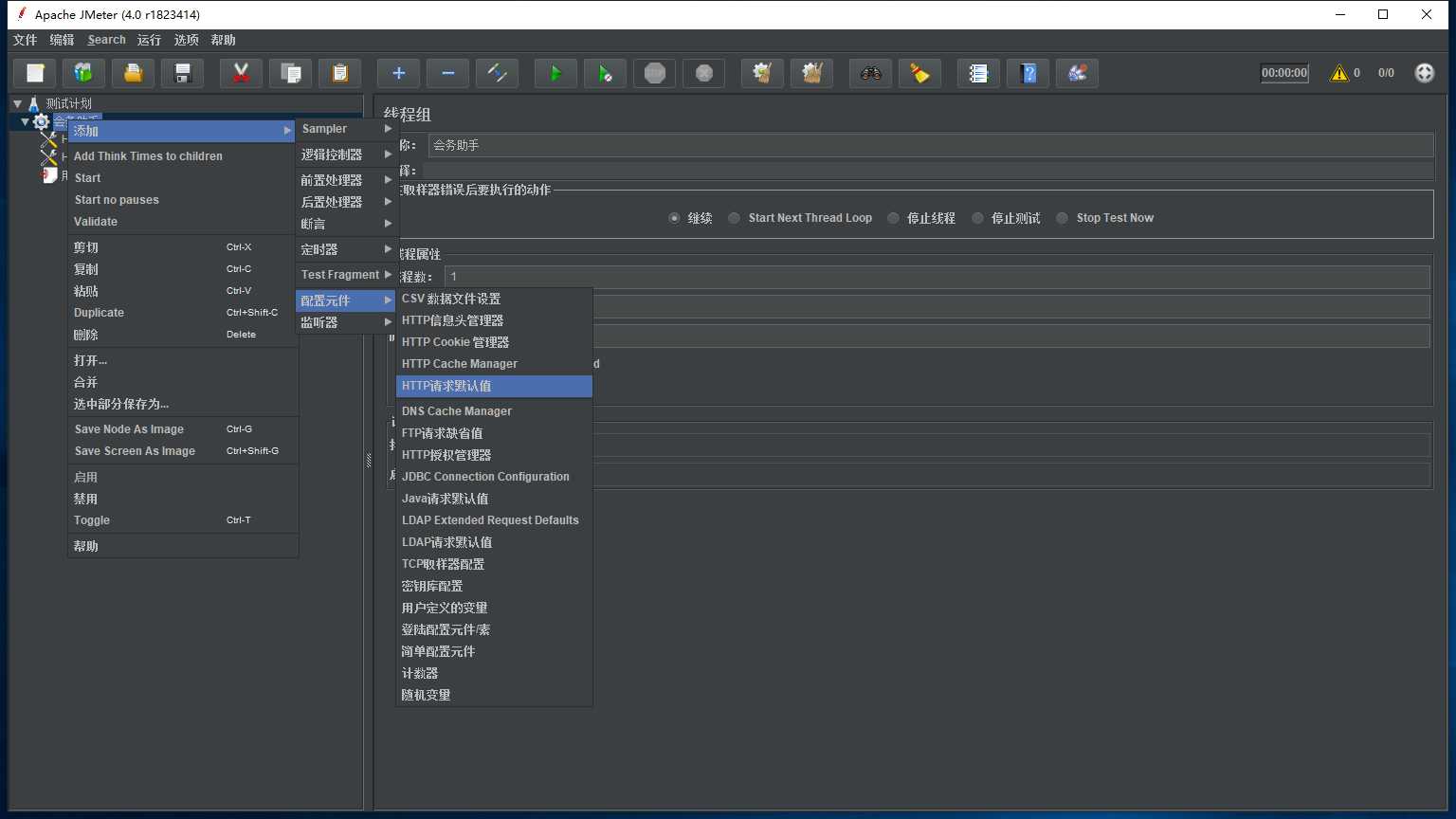Click the warning triangle log icon
Image resolution: width=1456 pixels, height=819 pixels.
pyautogui.click(x=1339, y=73)
